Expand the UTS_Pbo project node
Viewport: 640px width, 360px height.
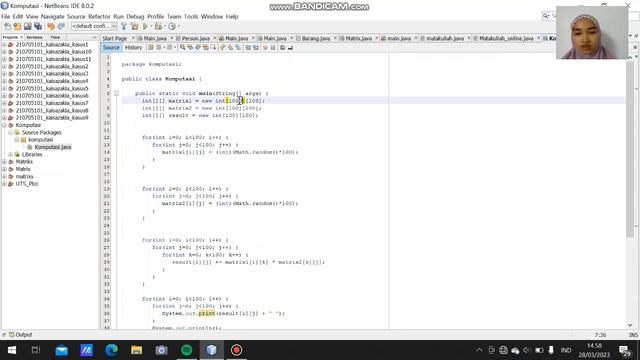4,184
